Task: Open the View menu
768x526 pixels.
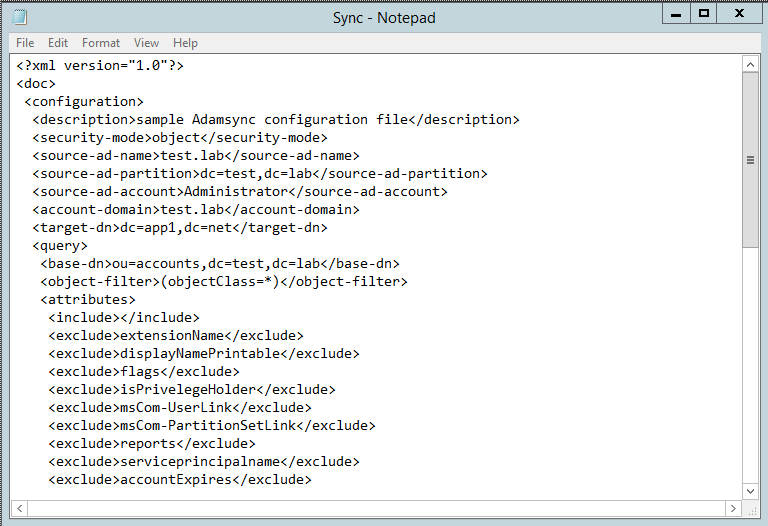Action: [x=146, y=43]
